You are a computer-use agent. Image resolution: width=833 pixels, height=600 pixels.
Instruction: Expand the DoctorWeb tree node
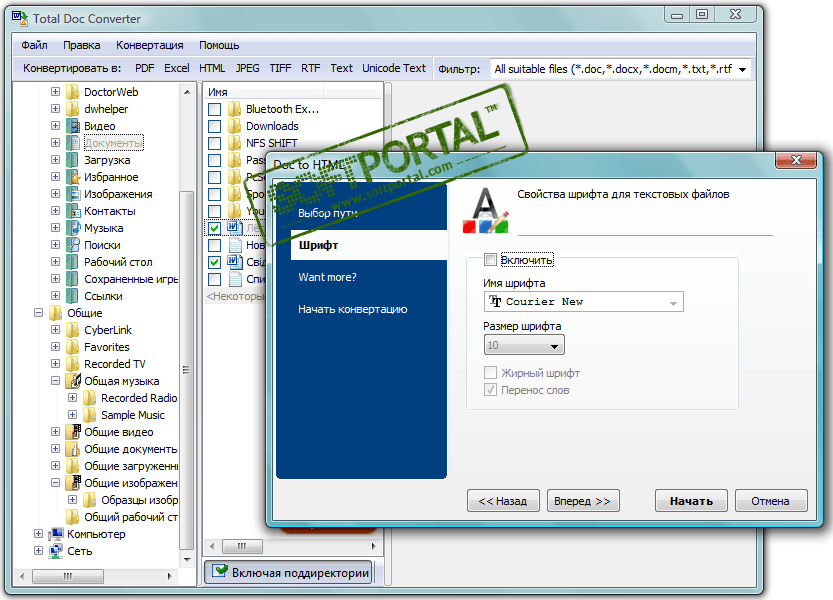pyautogui.click(x=55, y=91)
